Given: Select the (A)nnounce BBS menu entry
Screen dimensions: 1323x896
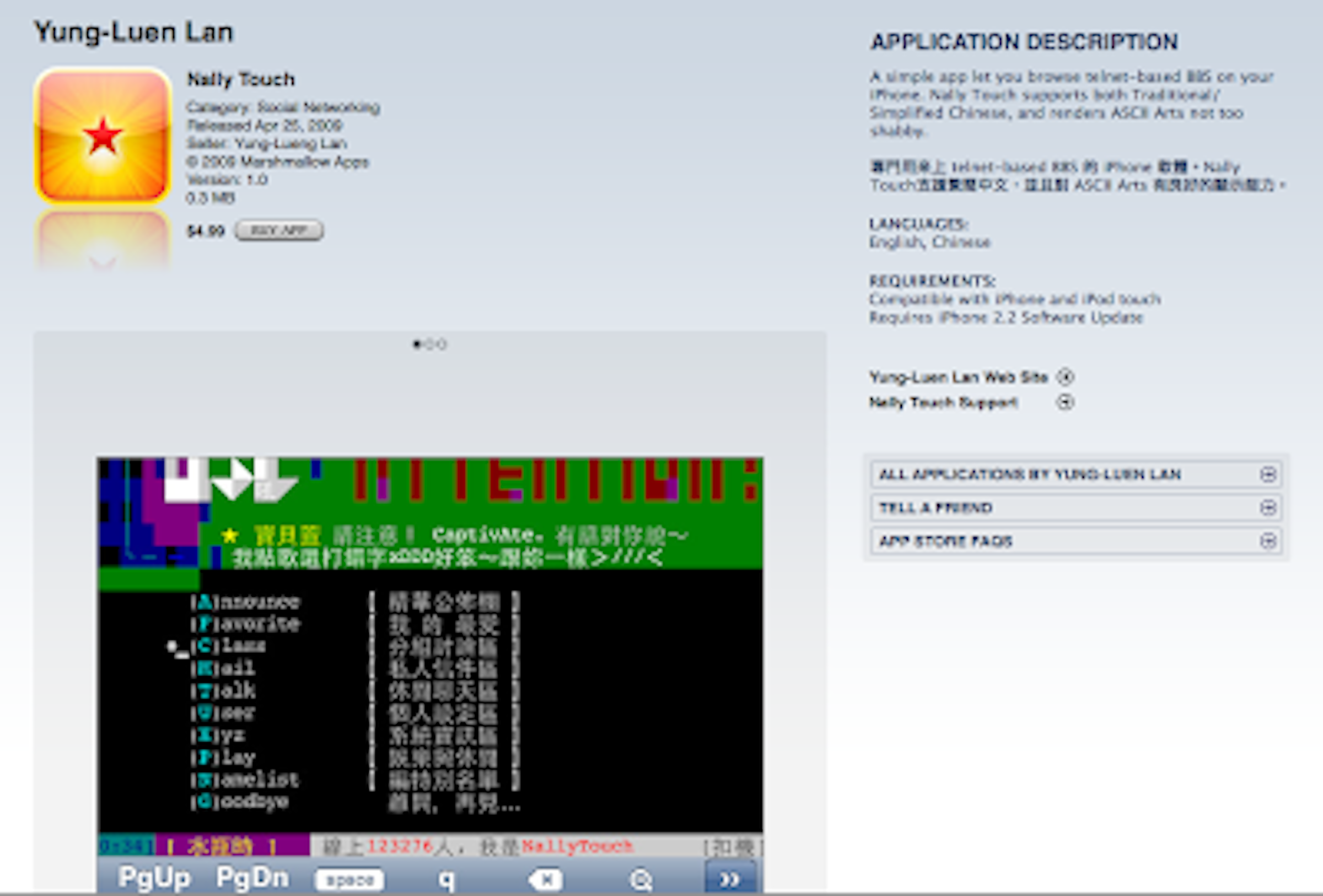Looking at the screenshot, I should pos(245,601).
